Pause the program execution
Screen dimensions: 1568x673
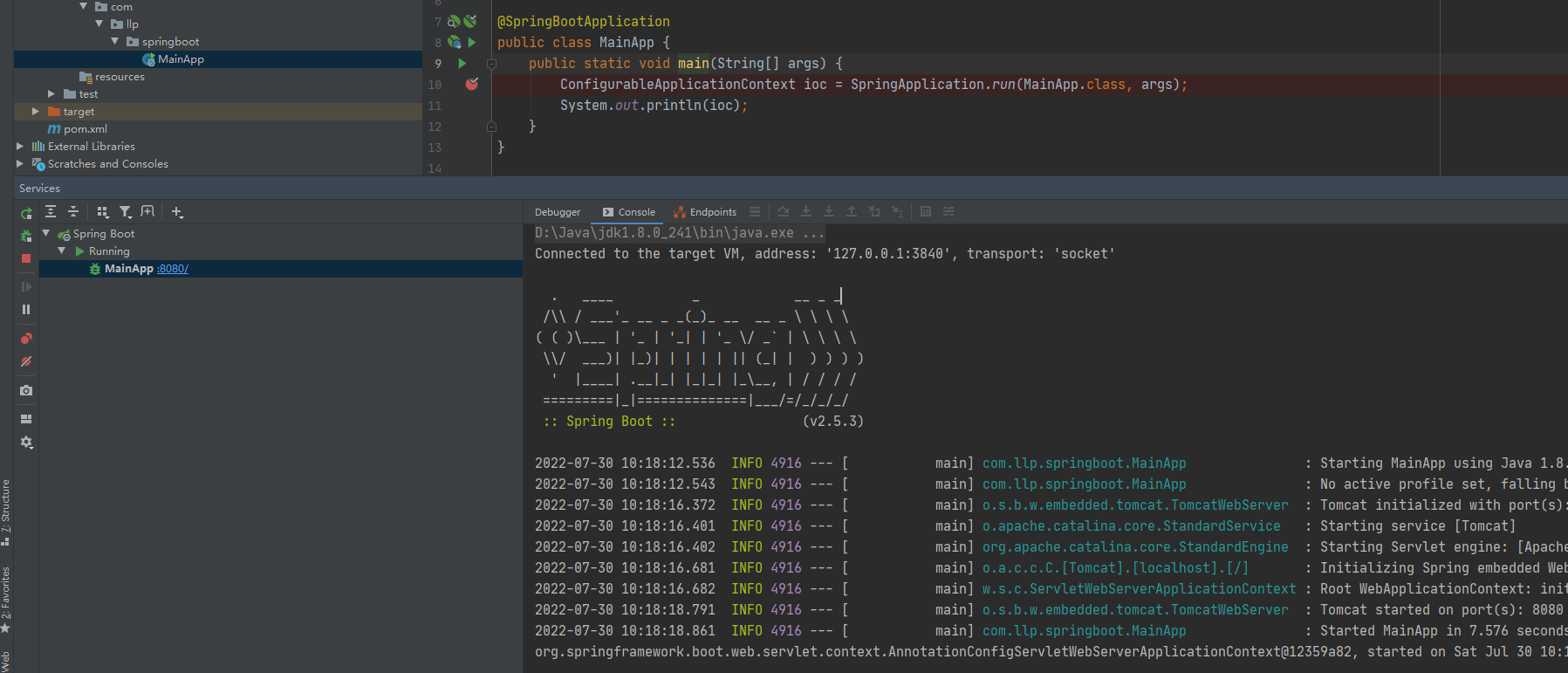click(26, 309)
